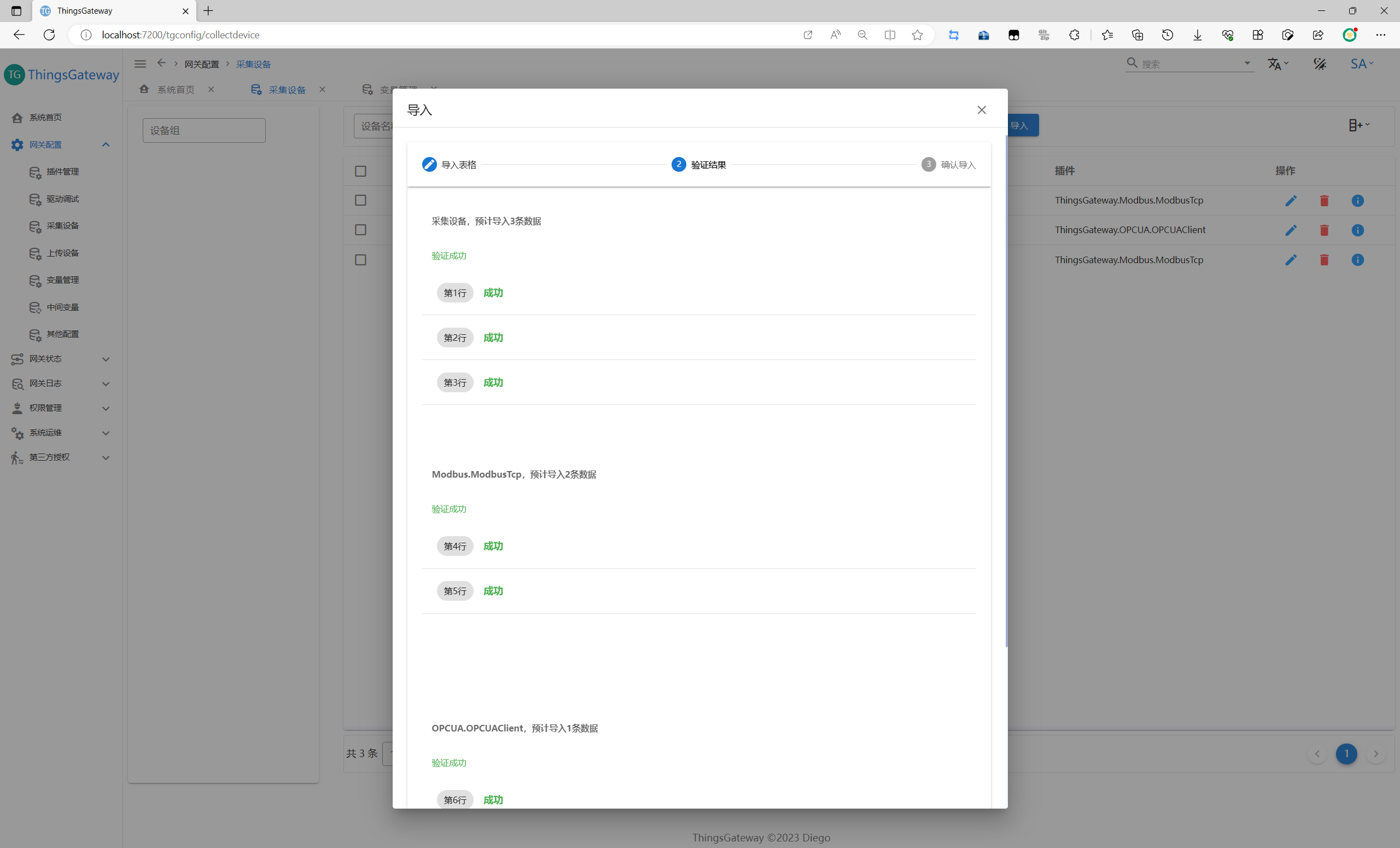Click the 设备组 input field
This screenshot has height=848, width=1400.
pyautogui.click(x=203, y=131)
